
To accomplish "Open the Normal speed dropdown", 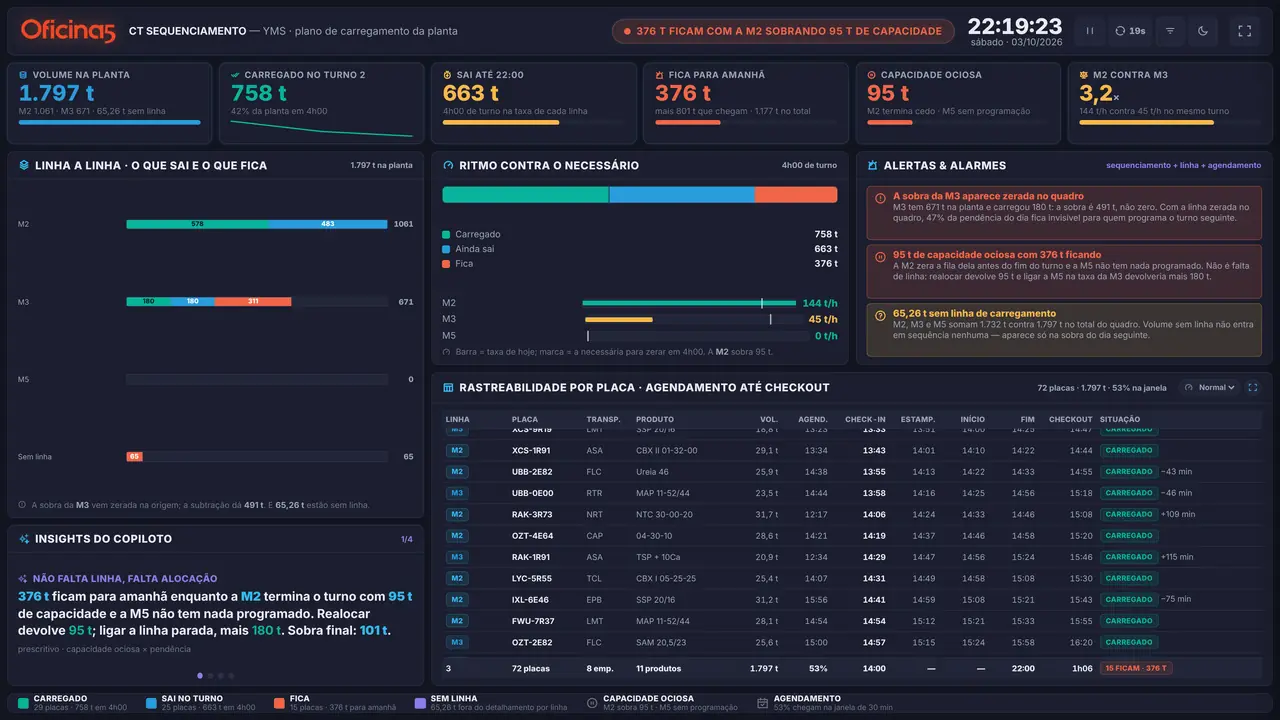I will [1209, 387].
